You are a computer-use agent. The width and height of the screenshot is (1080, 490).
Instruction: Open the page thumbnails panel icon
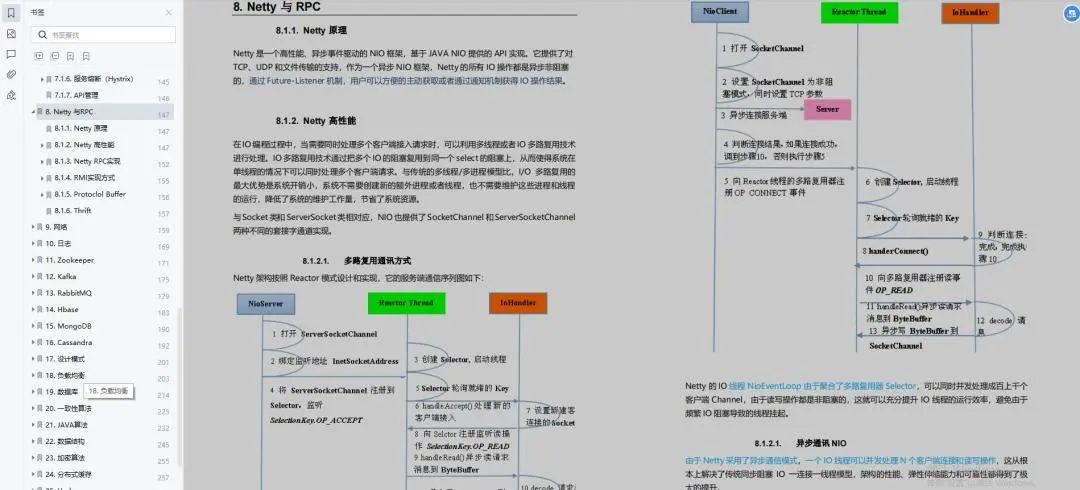coord(11,33)
